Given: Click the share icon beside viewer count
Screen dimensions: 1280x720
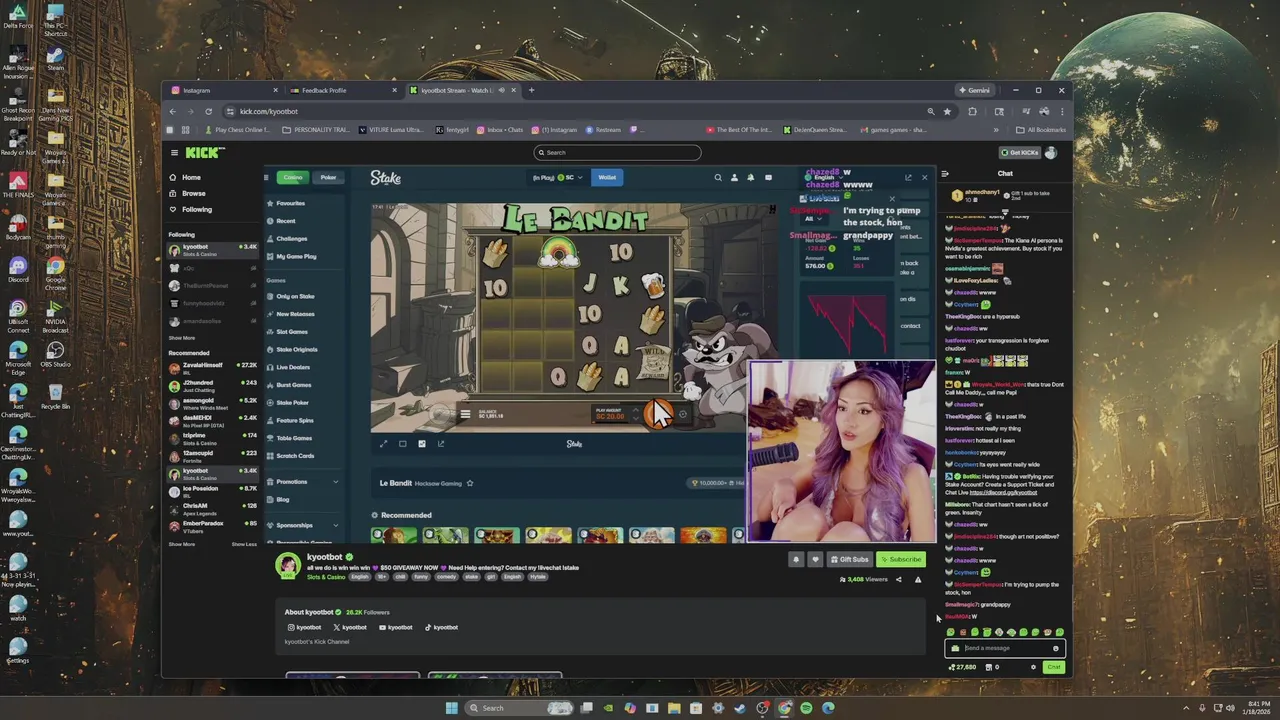Looking at the screenshot, I should [898, 580].
